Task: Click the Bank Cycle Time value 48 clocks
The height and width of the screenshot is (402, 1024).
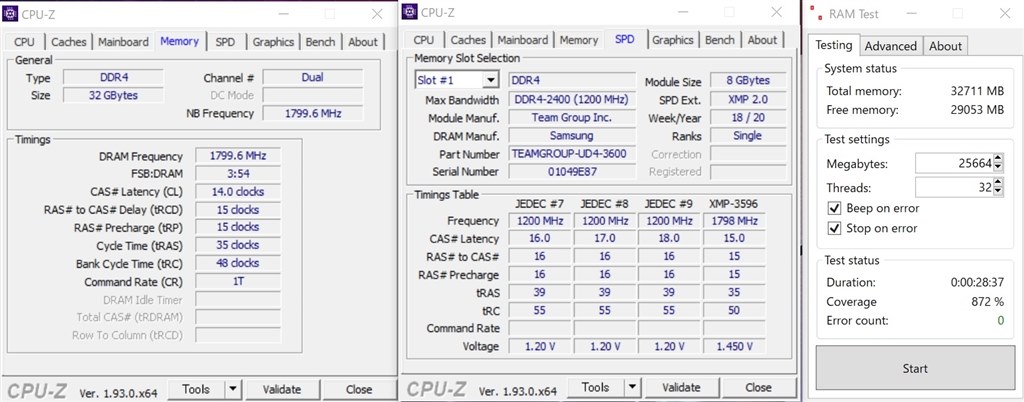Action: pyautogui.click(x=238, y=263)
